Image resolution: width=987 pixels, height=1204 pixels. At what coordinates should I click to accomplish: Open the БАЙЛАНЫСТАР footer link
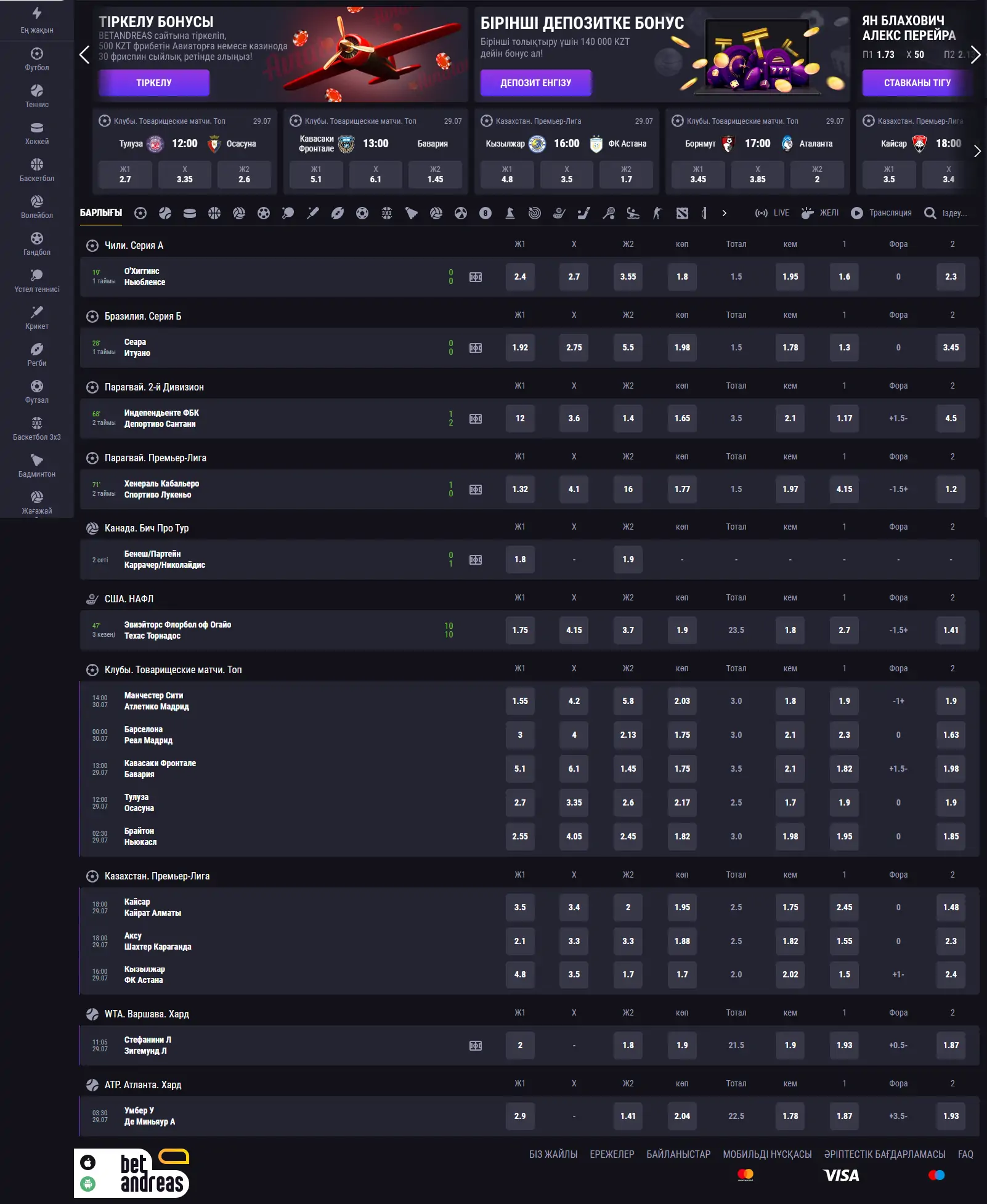pos(678,1154)
